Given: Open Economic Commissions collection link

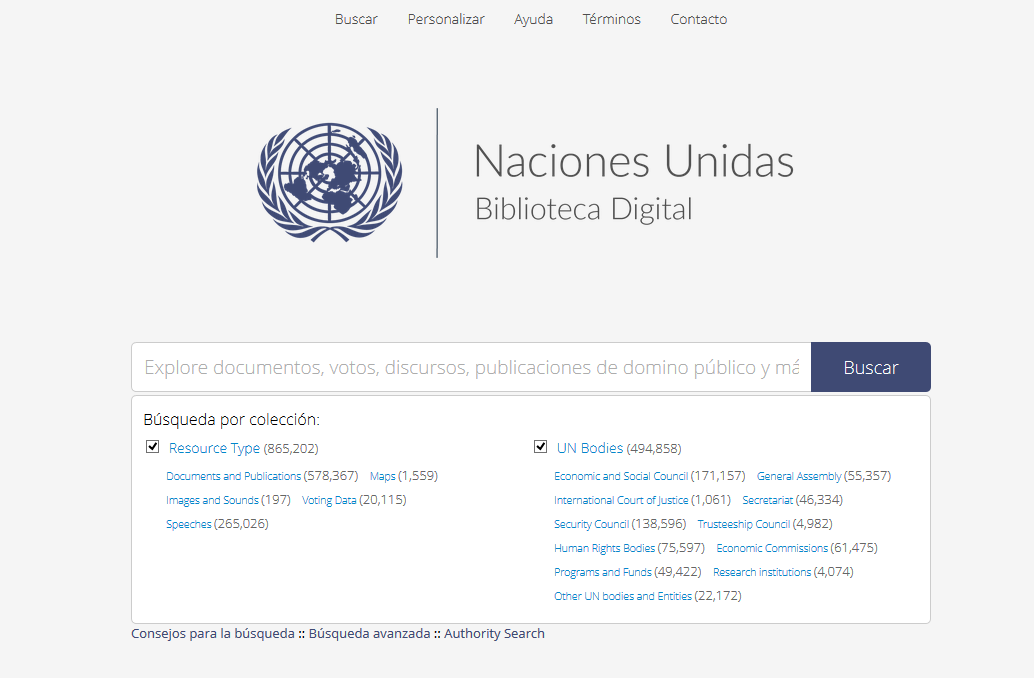Looking at the screenshot, I should click(x=772, y=548).
